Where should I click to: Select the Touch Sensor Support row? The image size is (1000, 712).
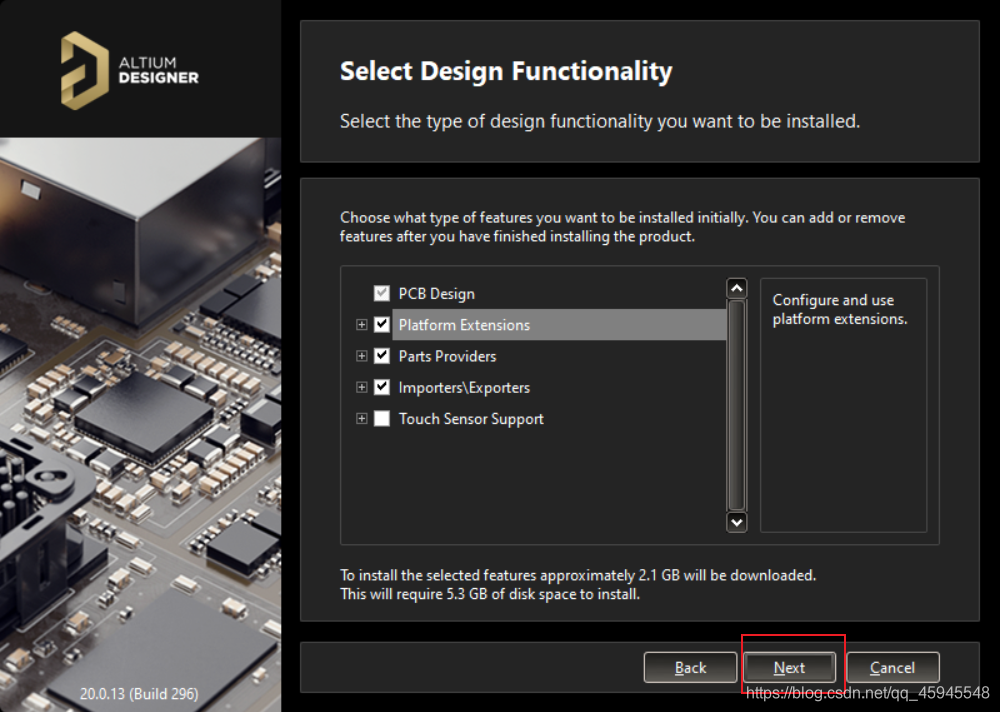471,419
